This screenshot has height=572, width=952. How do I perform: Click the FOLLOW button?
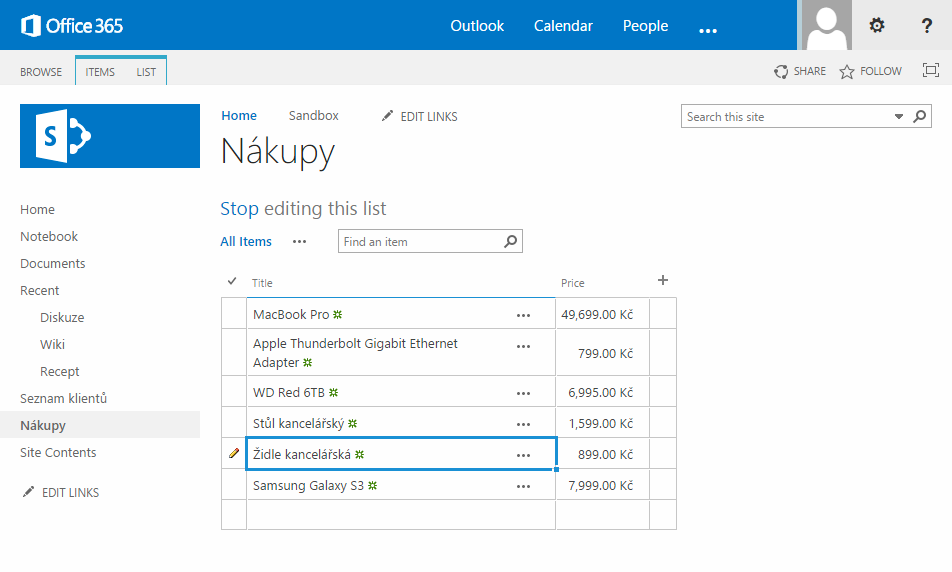click(871, 71)
